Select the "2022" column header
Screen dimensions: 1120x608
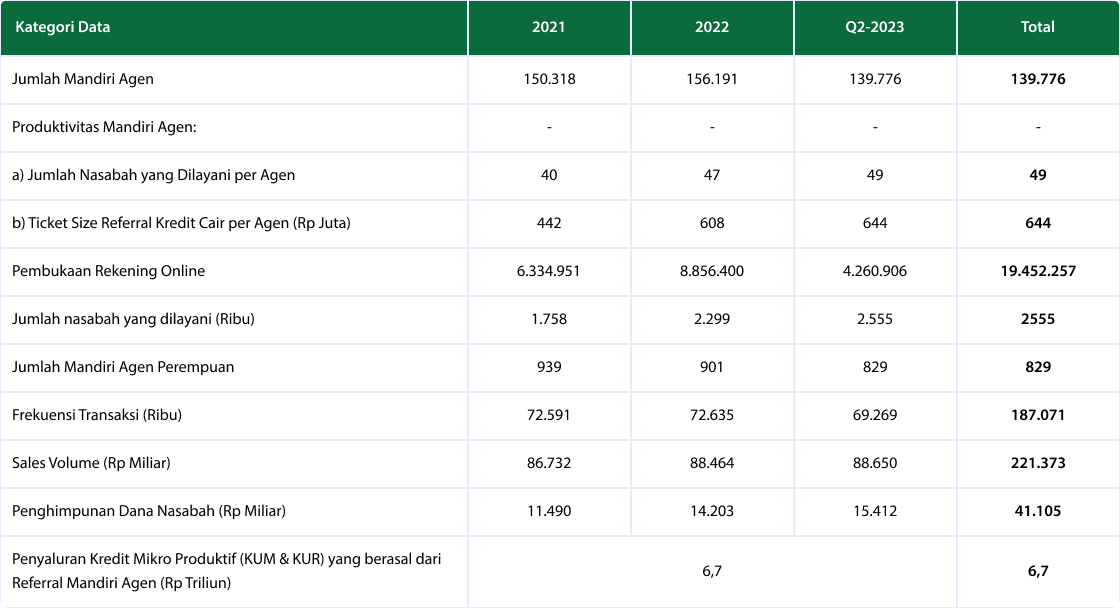coord(712,27)
